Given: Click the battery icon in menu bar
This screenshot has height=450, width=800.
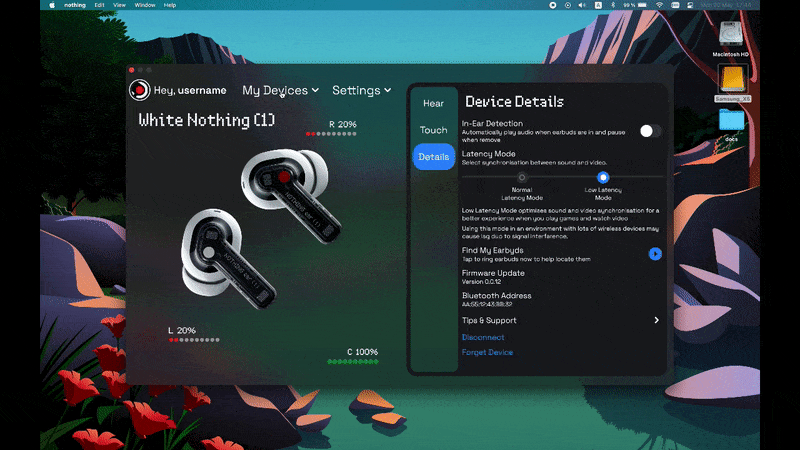Looking at the screenshot, I should click(642, 5).
